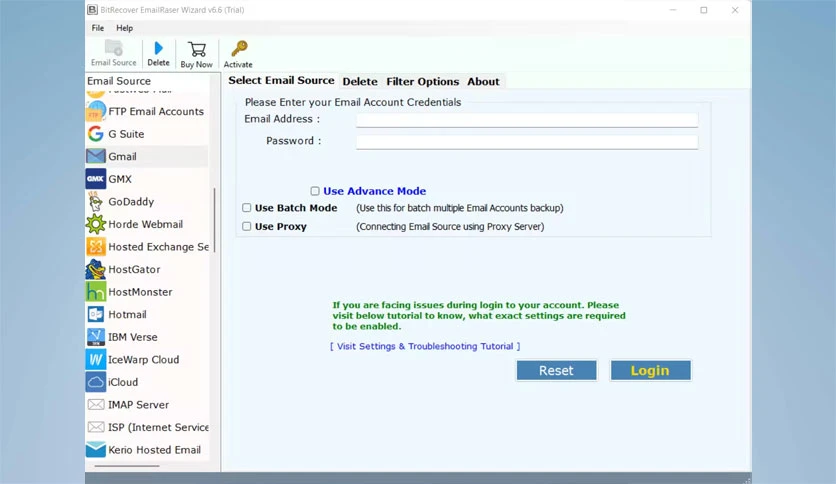Open the Help menu
The image size is (836, 484).
(x=124, y=28)
